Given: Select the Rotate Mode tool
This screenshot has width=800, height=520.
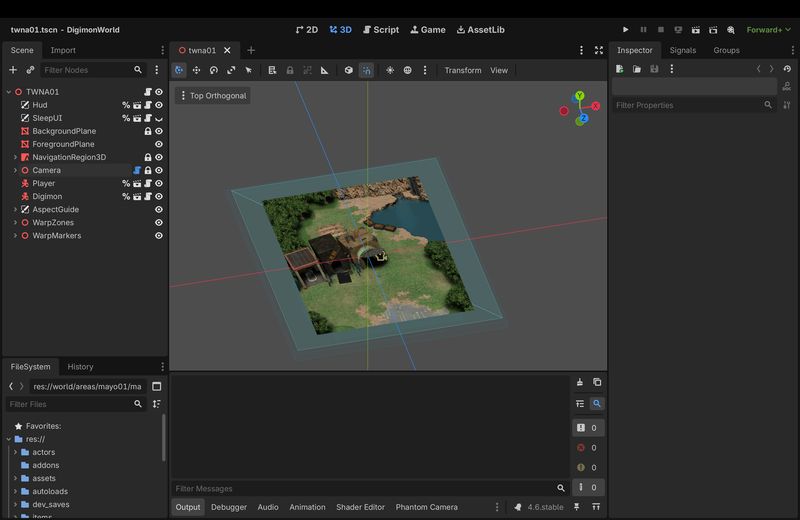Looking at the screenshot, I should point(214,70).
